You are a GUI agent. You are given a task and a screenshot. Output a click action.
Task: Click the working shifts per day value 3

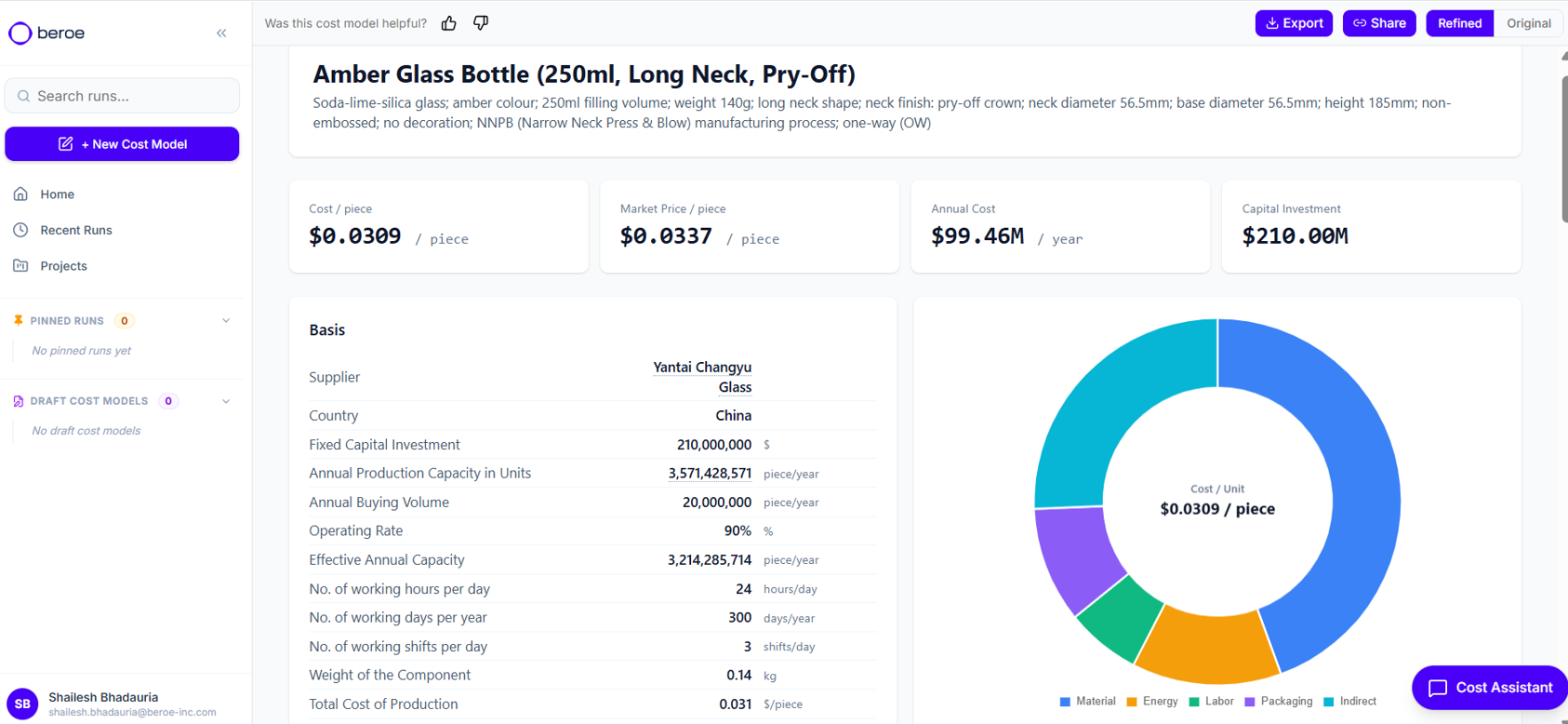747,647
